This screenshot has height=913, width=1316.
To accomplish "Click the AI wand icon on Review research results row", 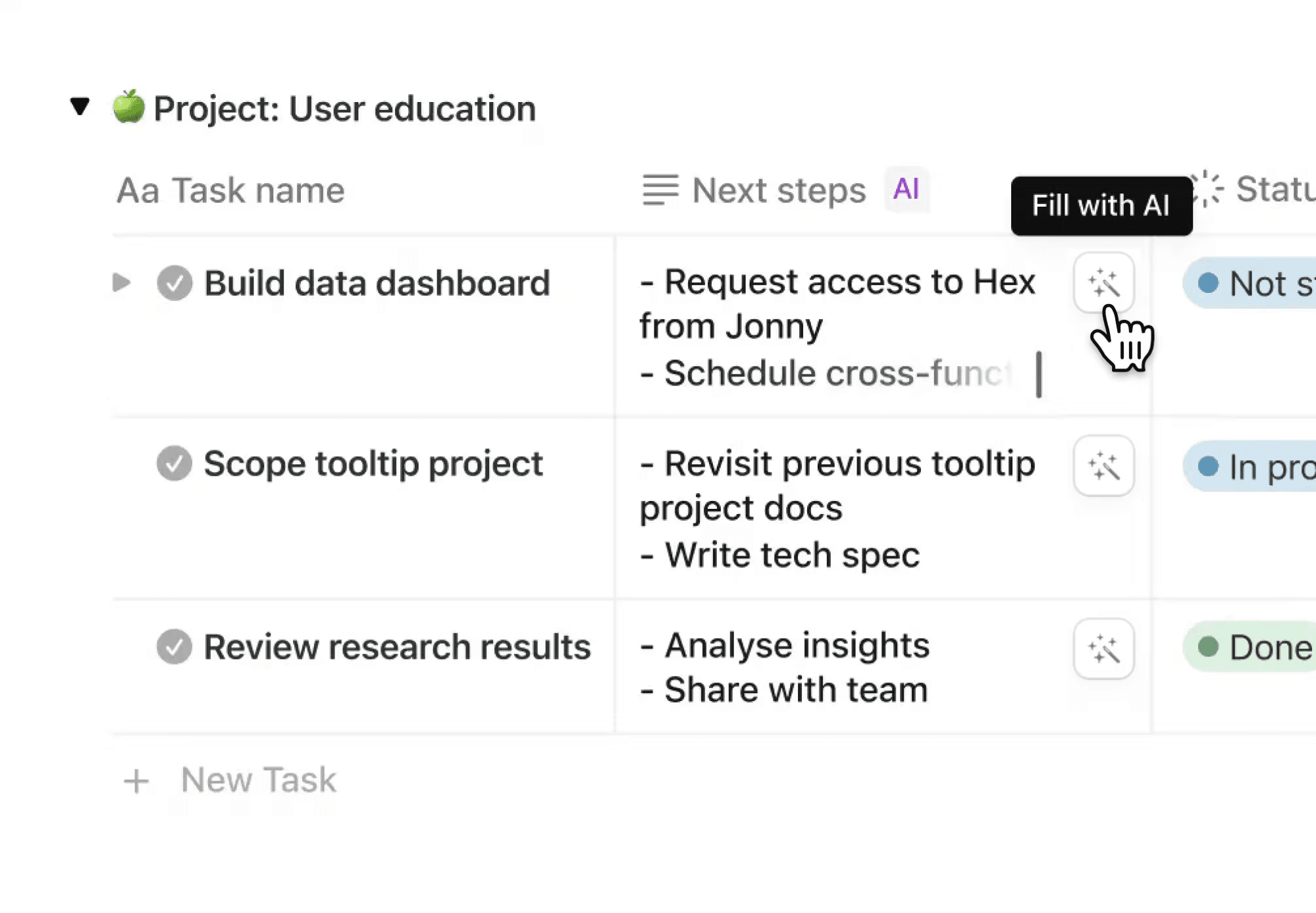I will tap(1105, 649).
